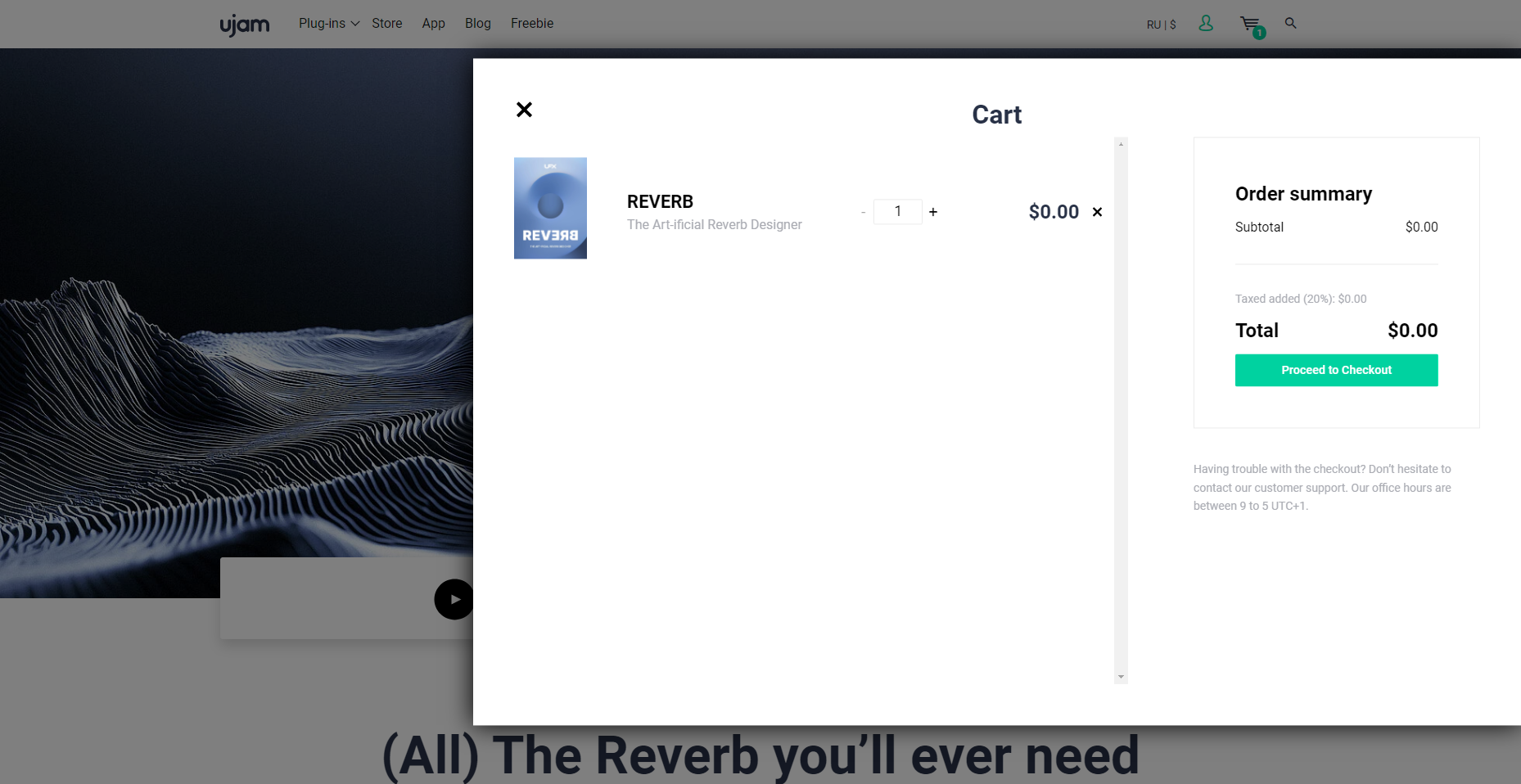Viewport: 1521px width, 784px height.
Task: Click the REVERB product name
Action: click(x=660, y=201)
